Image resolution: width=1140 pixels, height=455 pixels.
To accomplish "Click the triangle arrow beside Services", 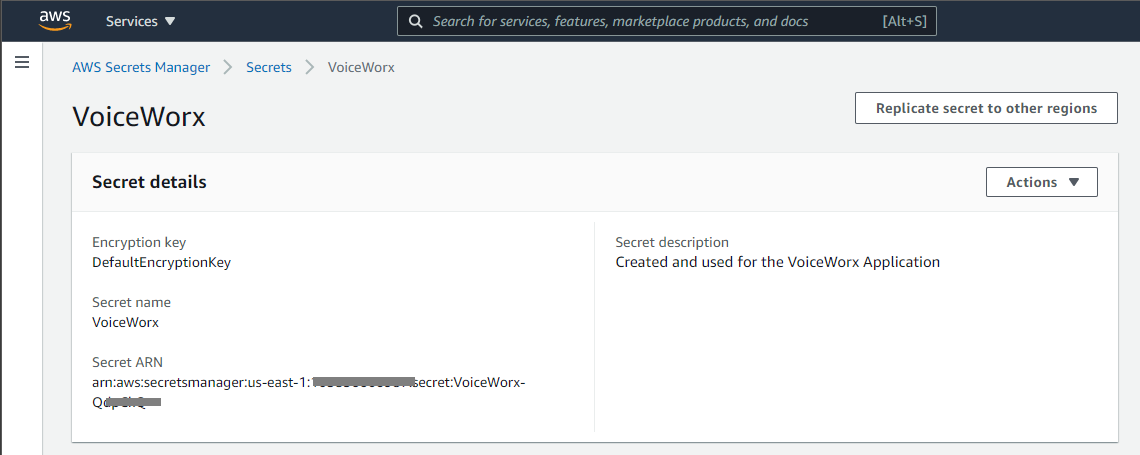I will (x=169, y=21).
